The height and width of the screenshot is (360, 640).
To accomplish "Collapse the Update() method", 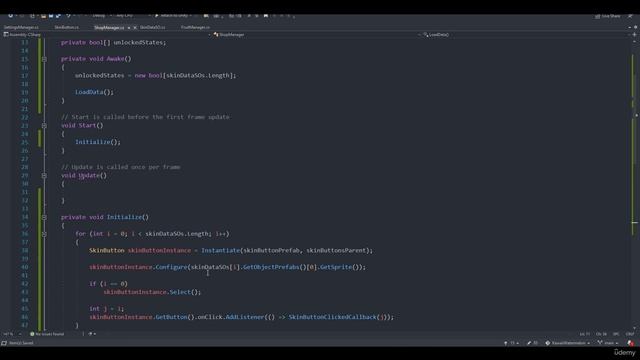I will click(44, 176).
